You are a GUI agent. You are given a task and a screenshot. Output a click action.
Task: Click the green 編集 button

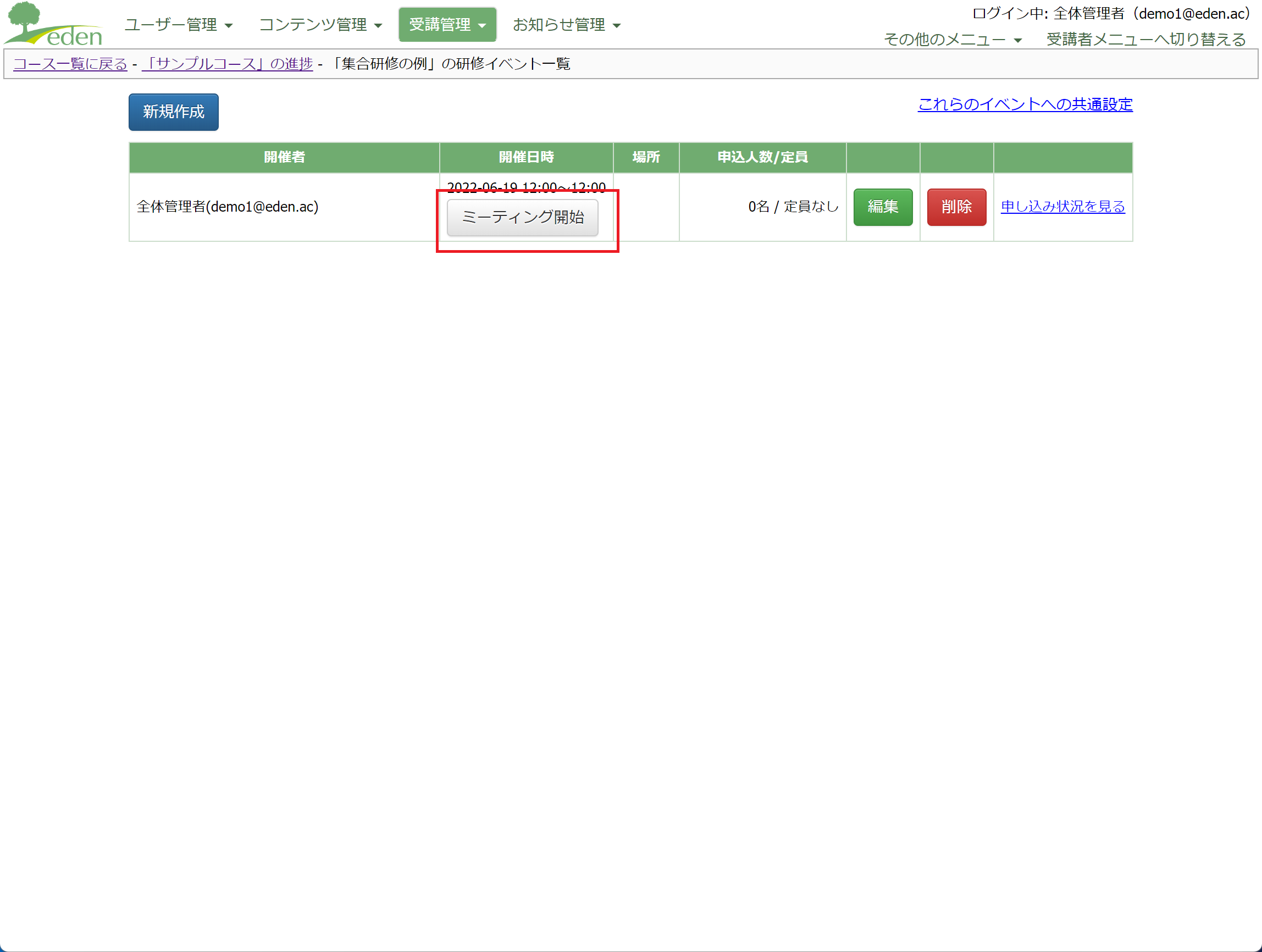[883, 207]
